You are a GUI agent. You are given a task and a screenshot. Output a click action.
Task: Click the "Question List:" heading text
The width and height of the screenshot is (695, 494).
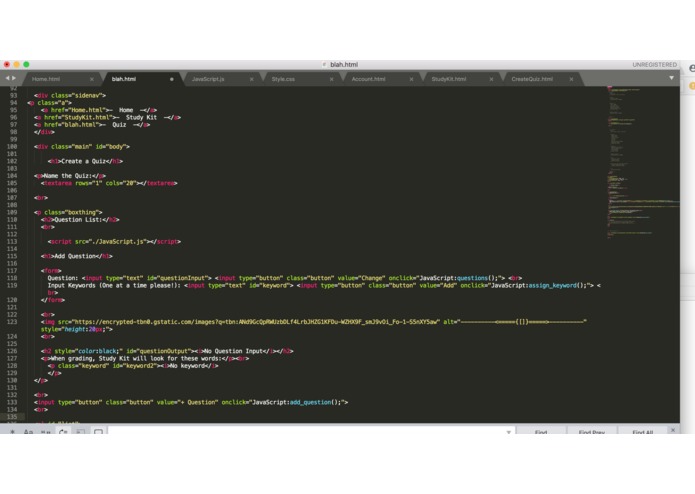78,220
